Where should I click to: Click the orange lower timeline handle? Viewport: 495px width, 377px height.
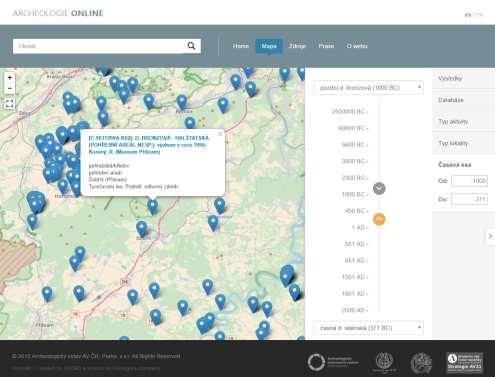pyautogui.click(x=379, y=219)
